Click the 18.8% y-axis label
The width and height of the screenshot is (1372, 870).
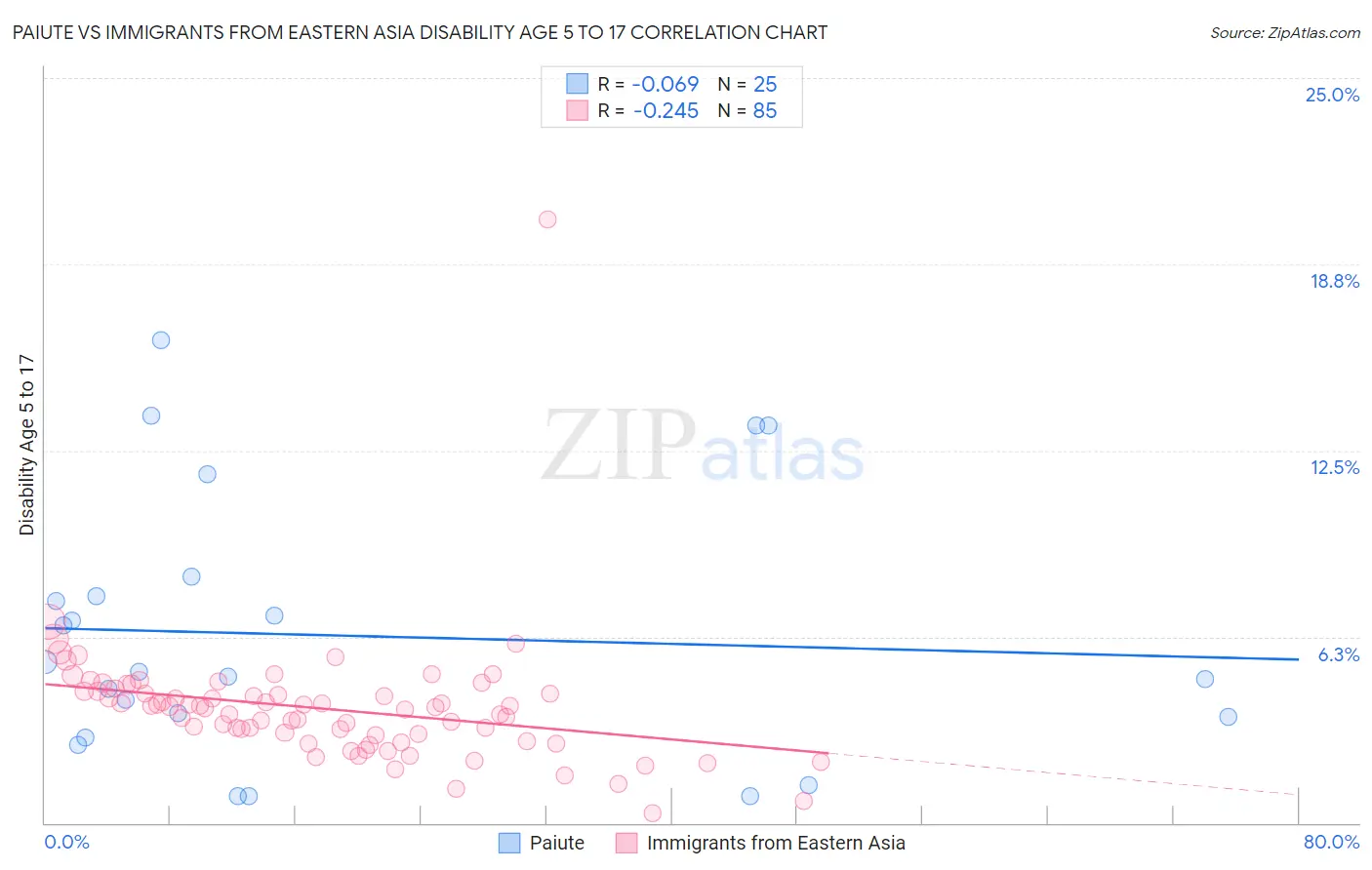(1334, 281)
